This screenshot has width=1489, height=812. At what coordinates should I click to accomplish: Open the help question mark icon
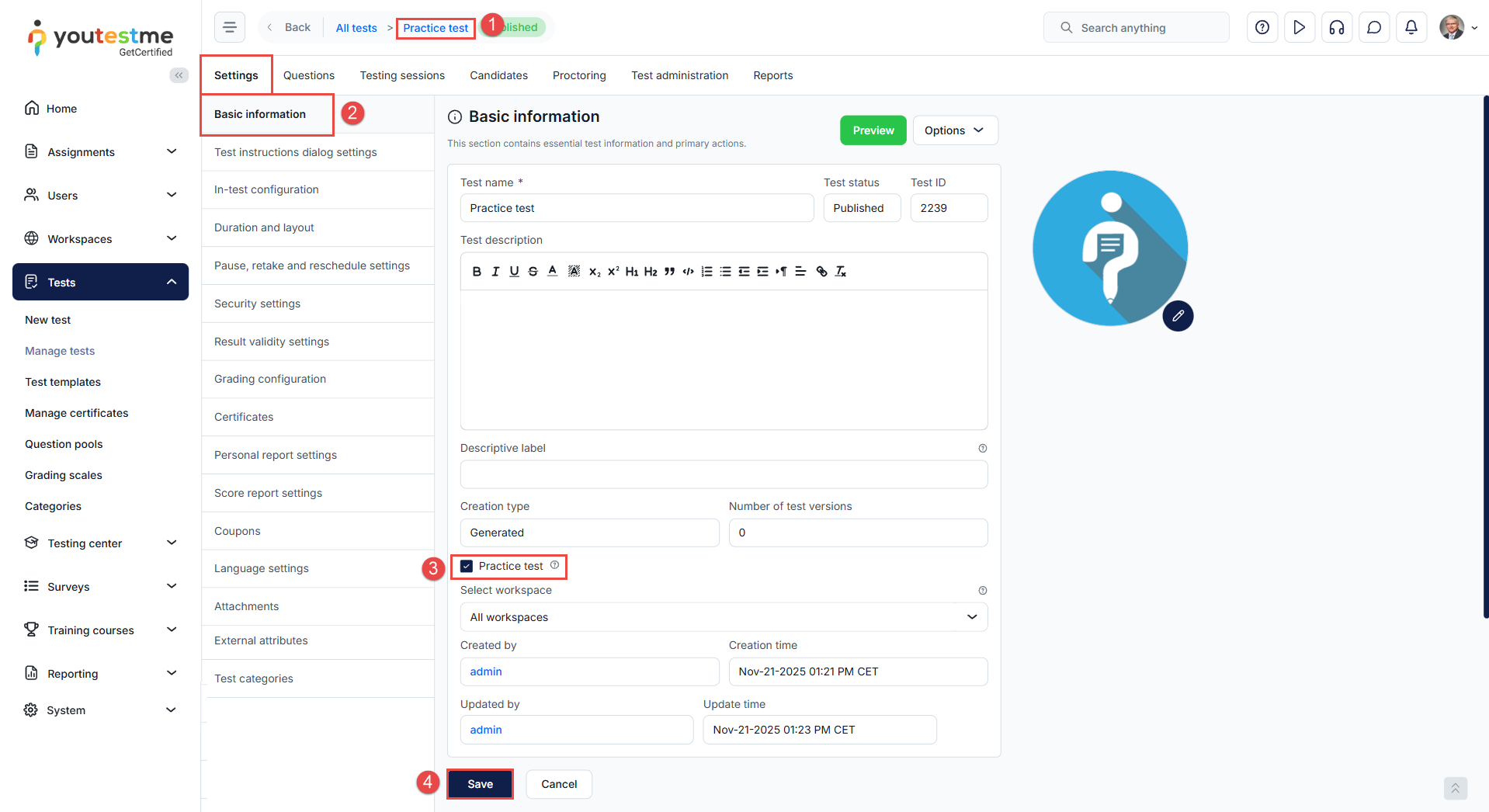(x=1262, y=28)
